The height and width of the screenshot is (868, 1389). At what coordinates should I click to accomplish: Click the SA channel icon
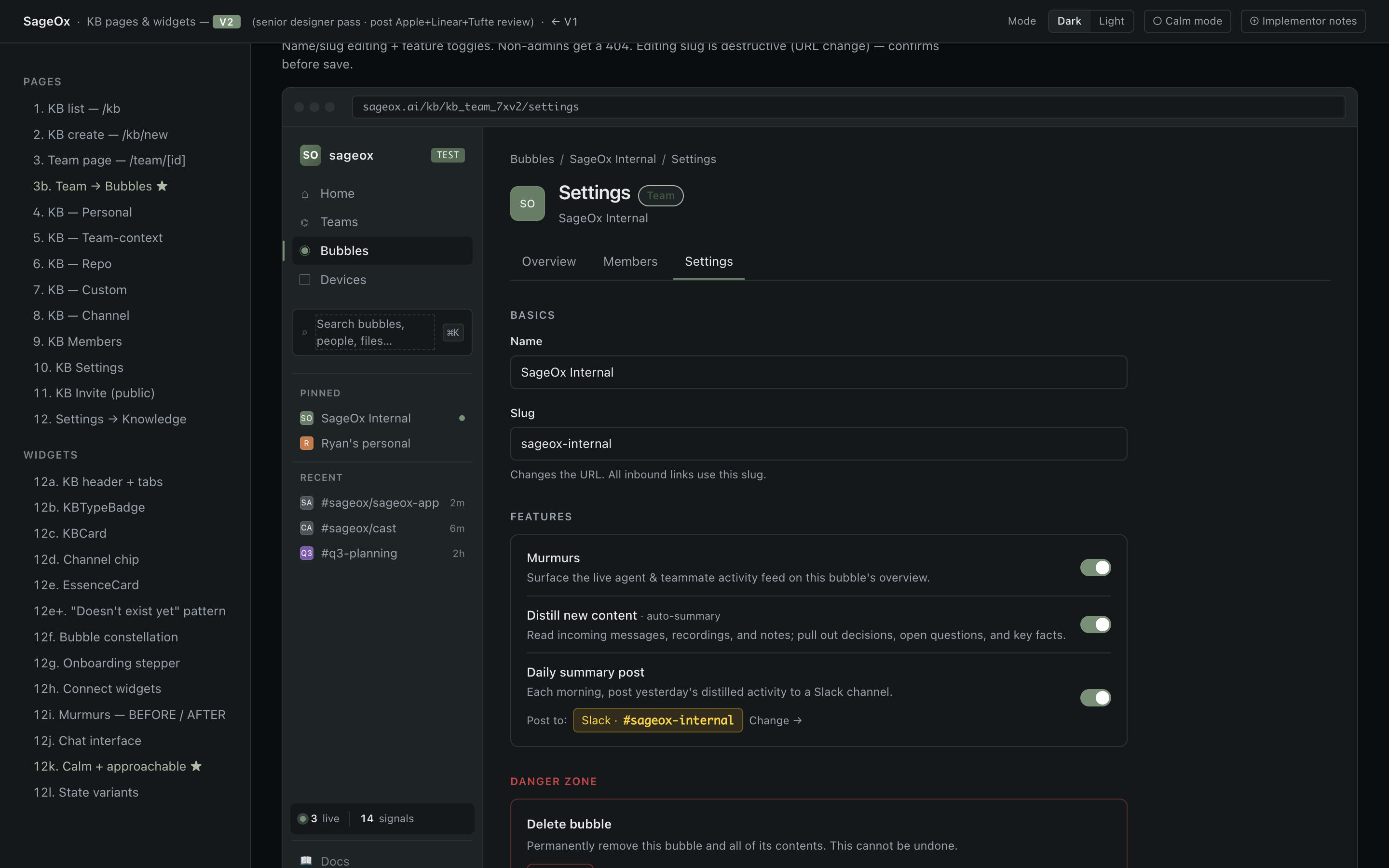(307, 502)
